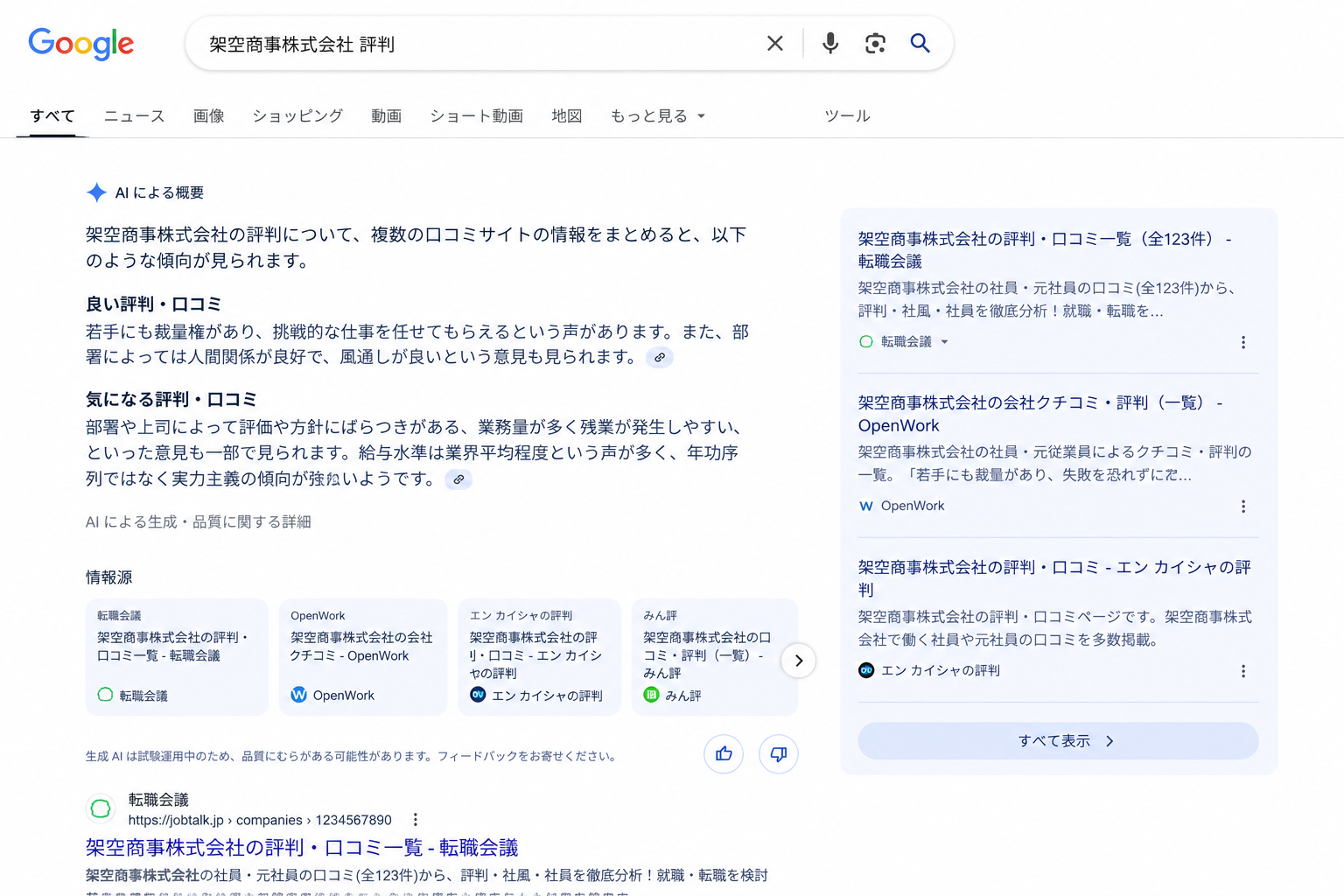Open the エン カイシャの評判 source card
Viewport: 1344px width, 896px height.
point(539,657)
